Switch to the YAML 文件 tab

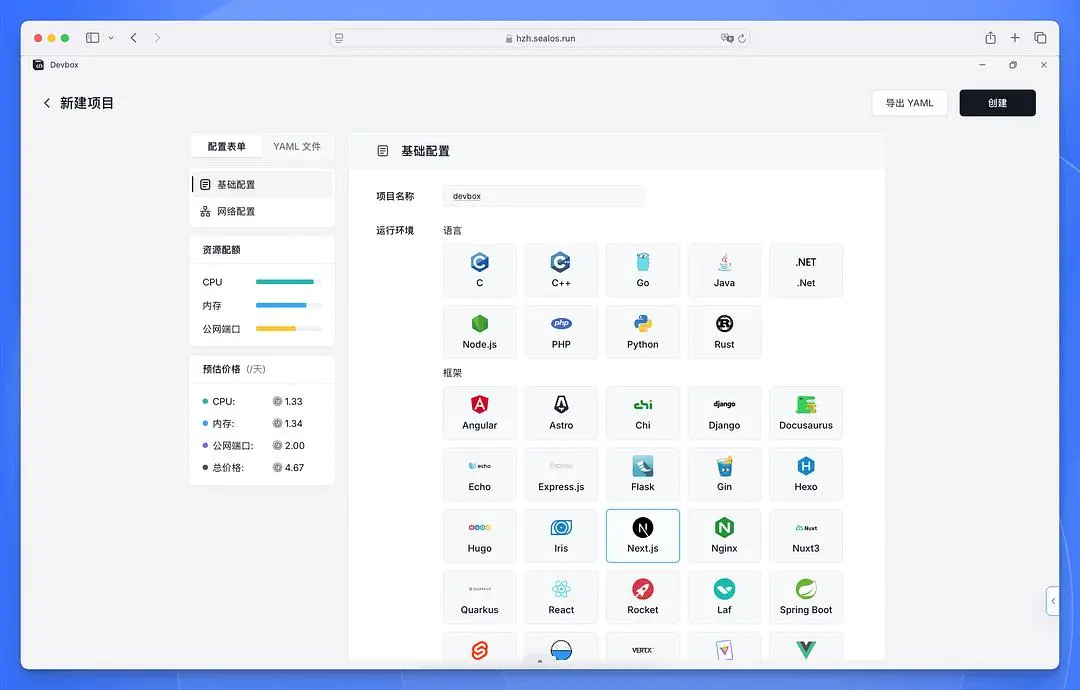(x=297, y=147)
